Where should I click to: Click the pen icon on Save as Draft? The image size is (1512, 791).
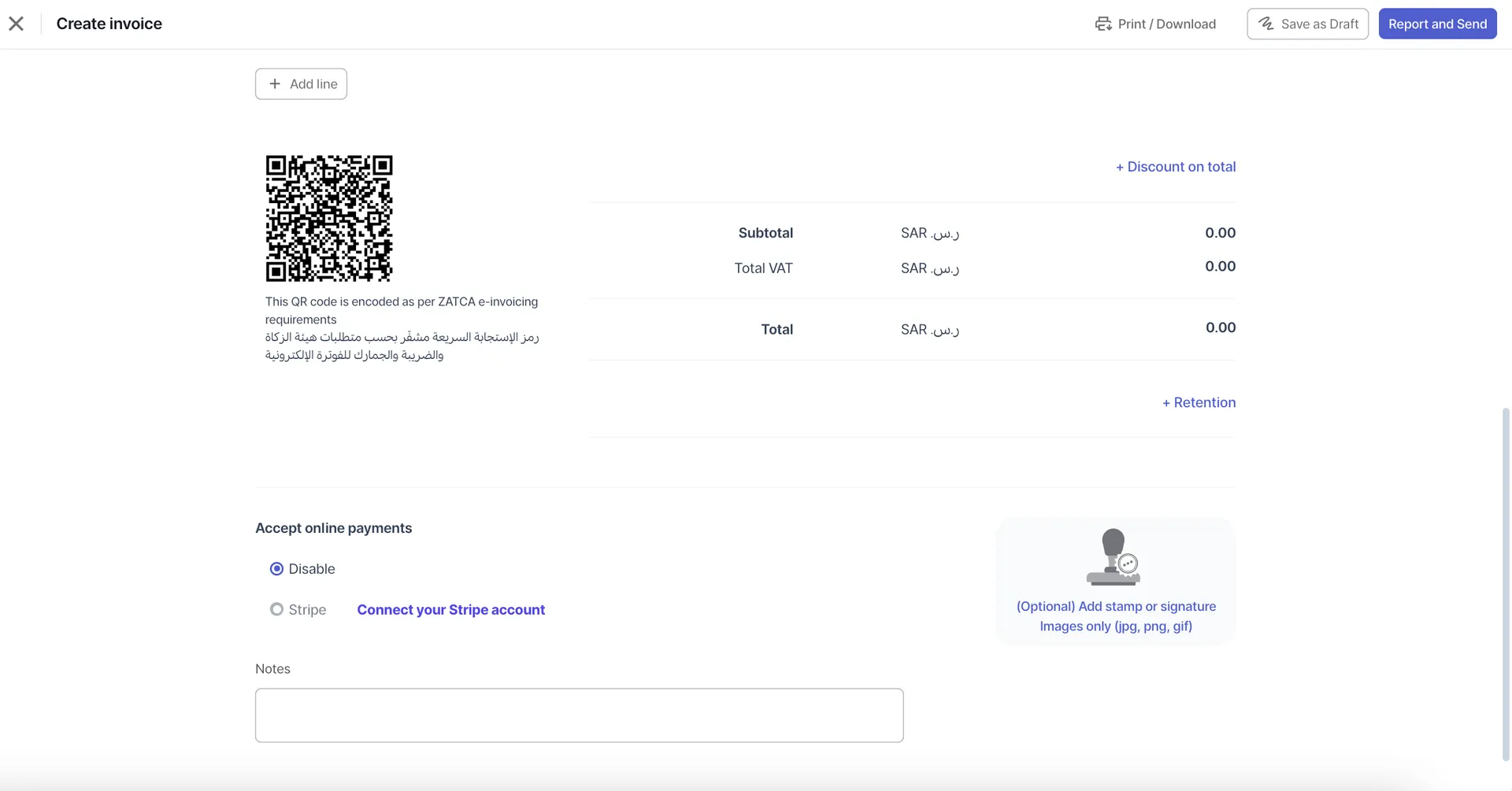click(x=1266, y=24)
